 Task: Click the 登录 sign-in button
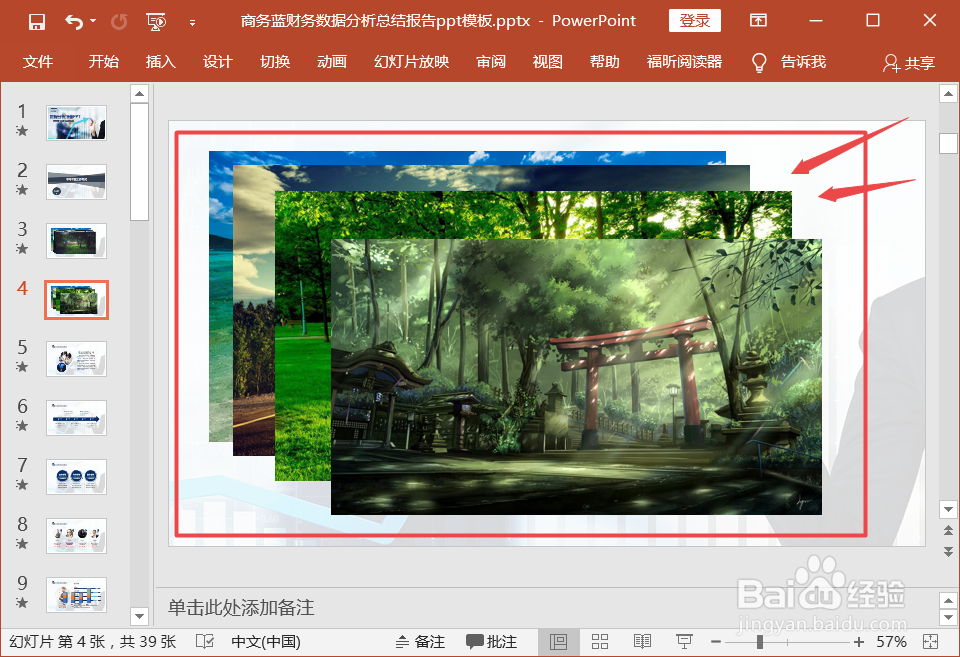click(x=694, y=21)
